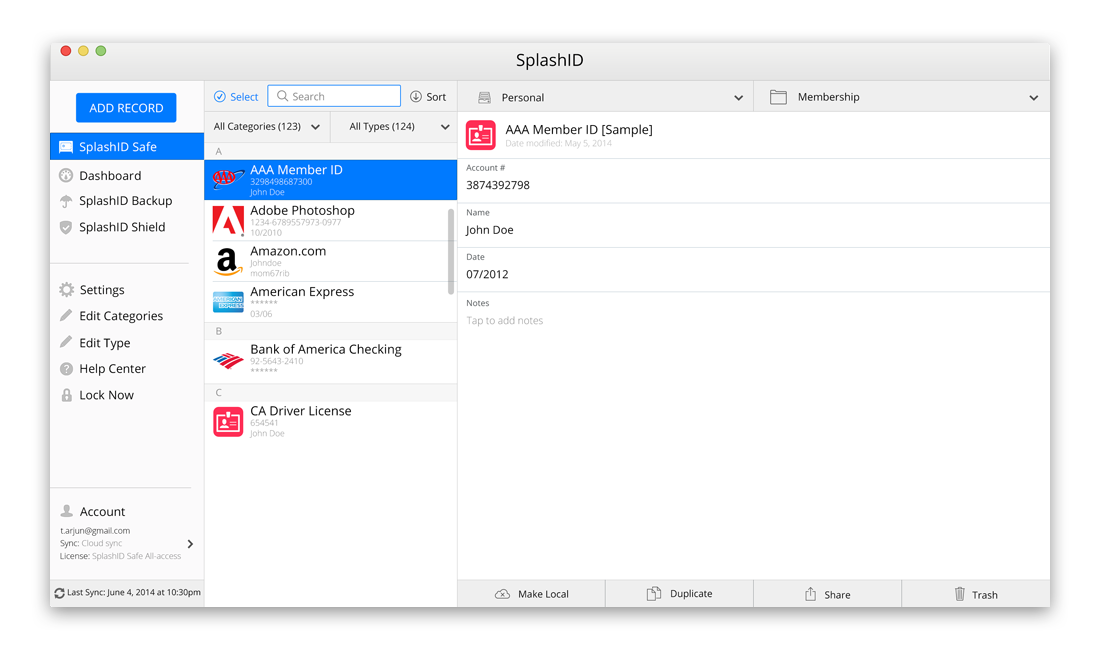The height and width of the screenshot is (650, 1100).
Task: Open the Dashboard section
Action: (x=109, y=175)
